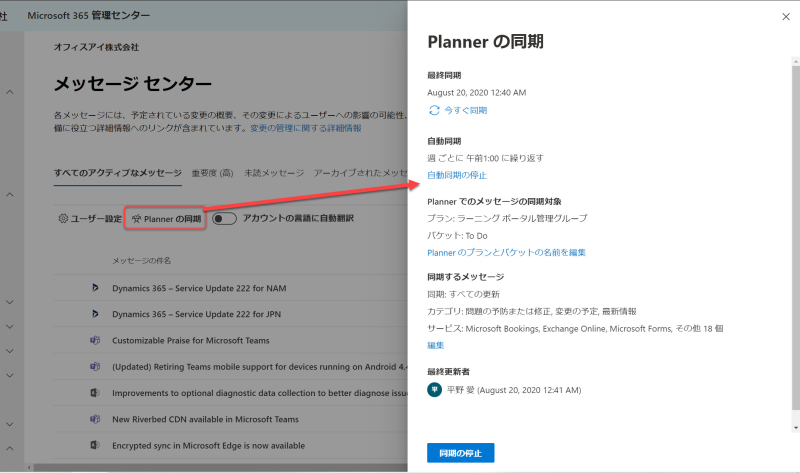
Task: Click Dynamics icon for Service Update 222 NAM
Action: coord(95,288)
